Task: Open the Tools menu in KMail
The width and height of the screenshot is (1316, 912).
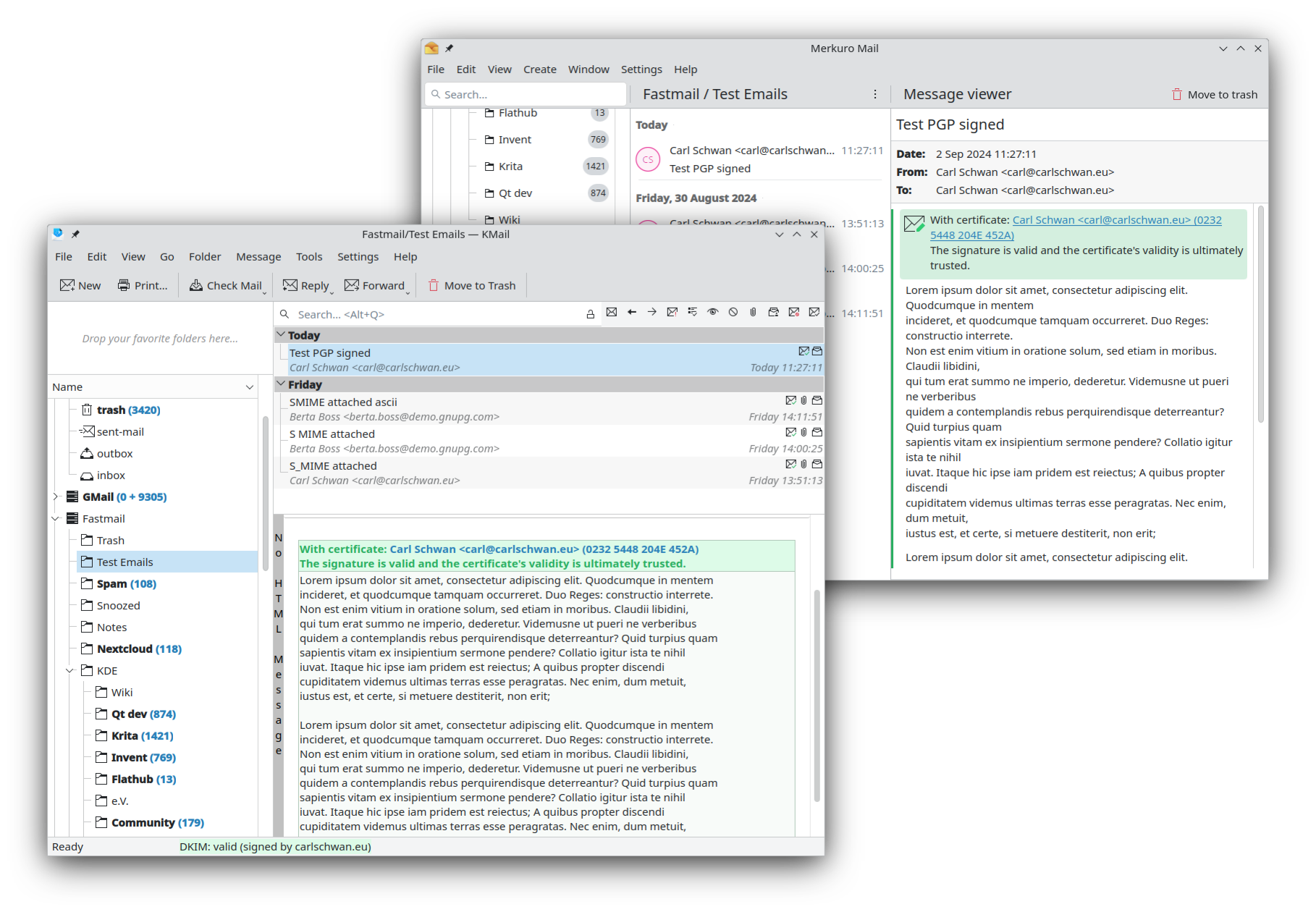Action: 309,257
